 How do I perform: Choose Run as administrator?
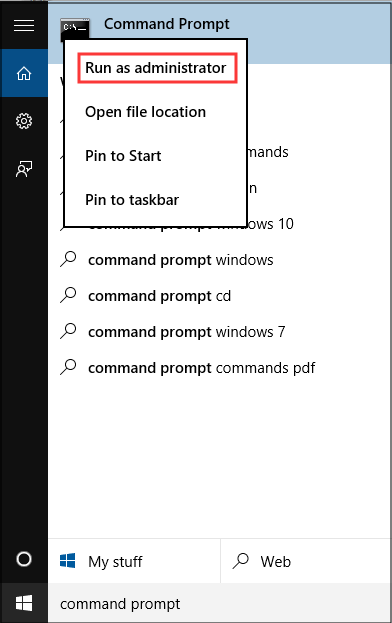(x=157, y=68)
